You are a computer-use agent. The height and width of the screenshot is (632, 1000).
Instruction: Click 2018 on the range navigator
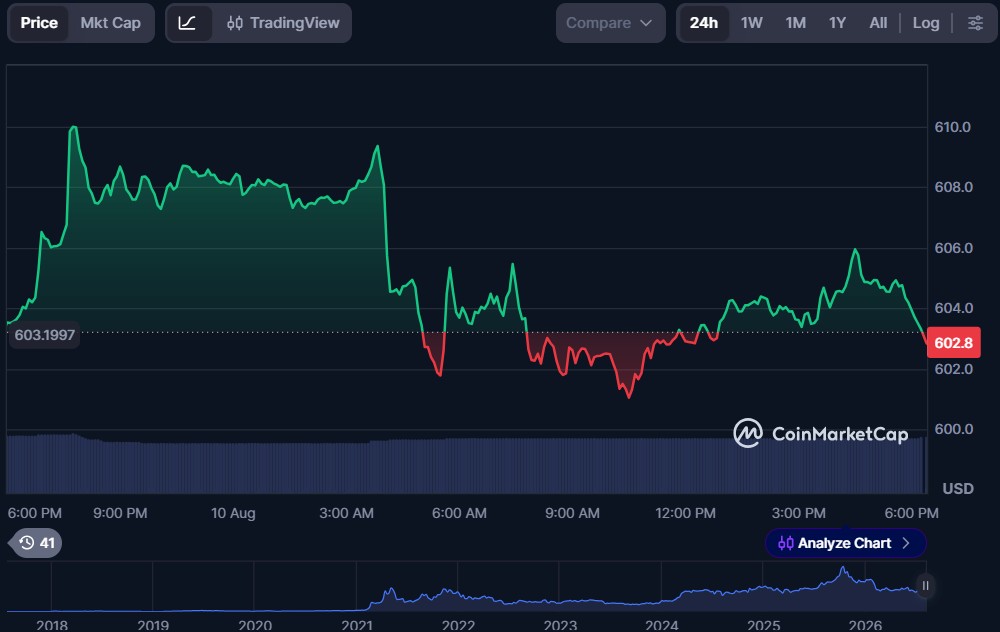point(52,625)
